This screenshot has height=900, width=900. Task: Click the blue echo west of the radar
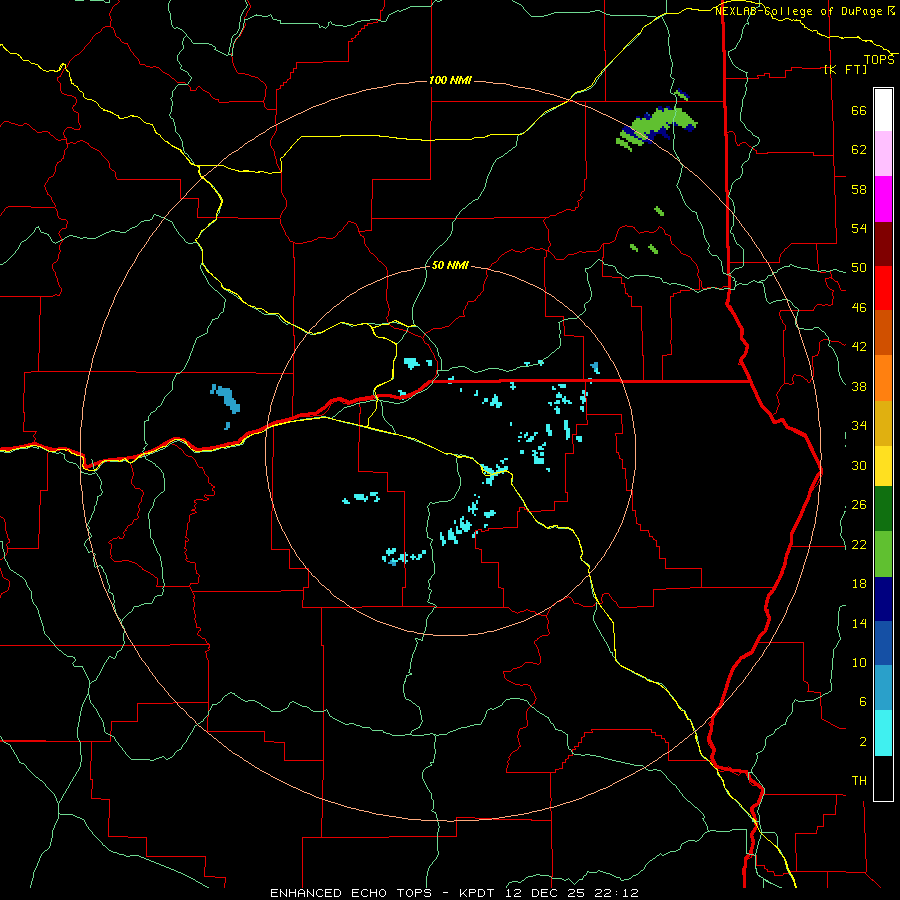(226, 399)
